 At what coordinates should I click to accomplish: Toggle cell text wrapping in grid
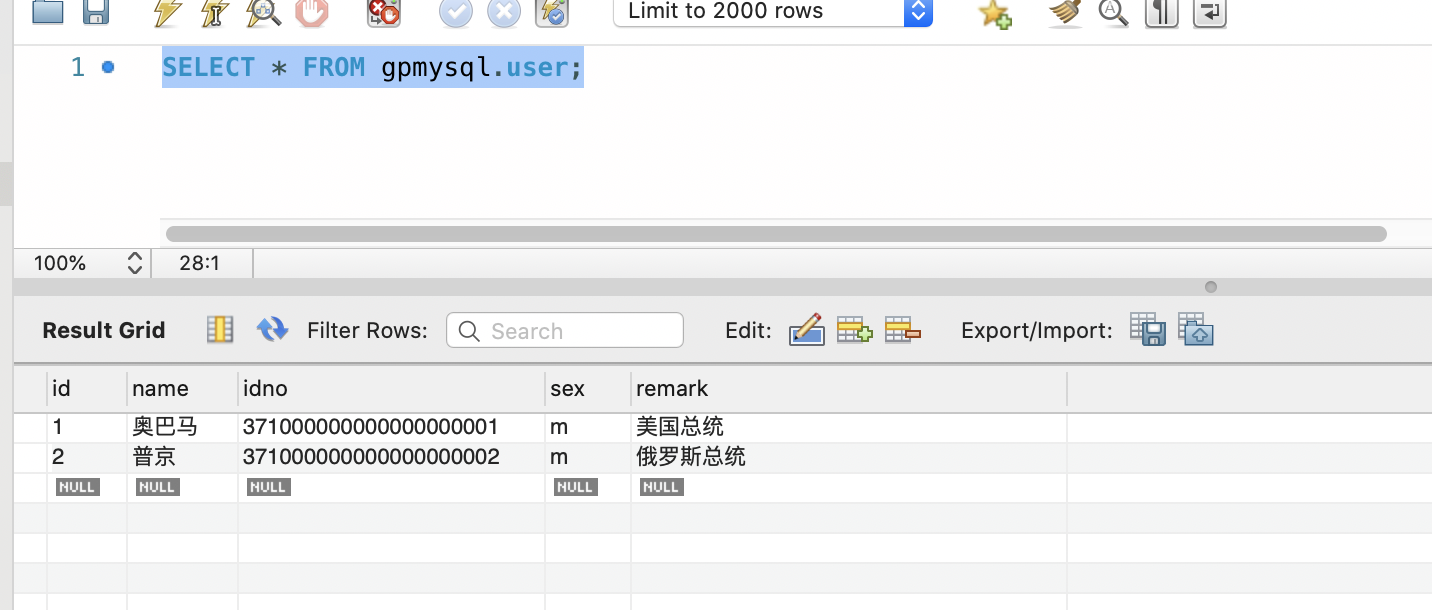tap(220, 330)
